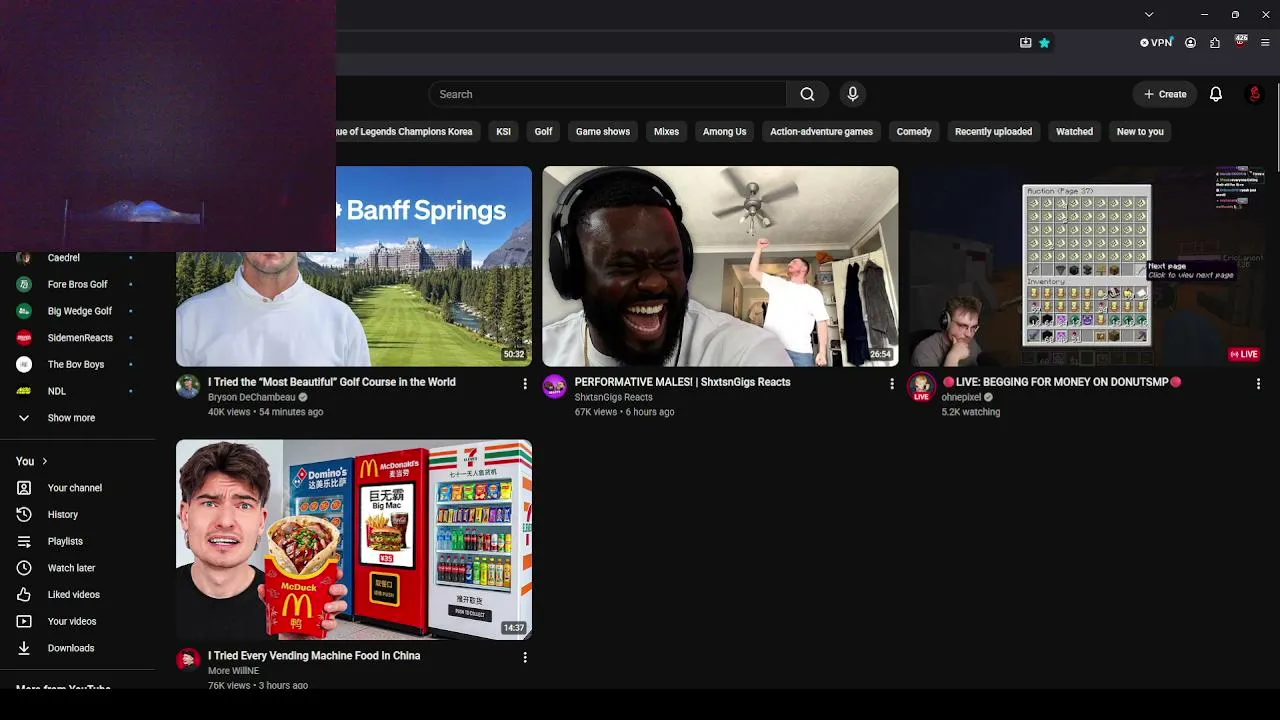The image size is (1280, 720).
Task: Go to the ShxtsnGigs Reacts channel name link
Action: click(x=613, y=397)
